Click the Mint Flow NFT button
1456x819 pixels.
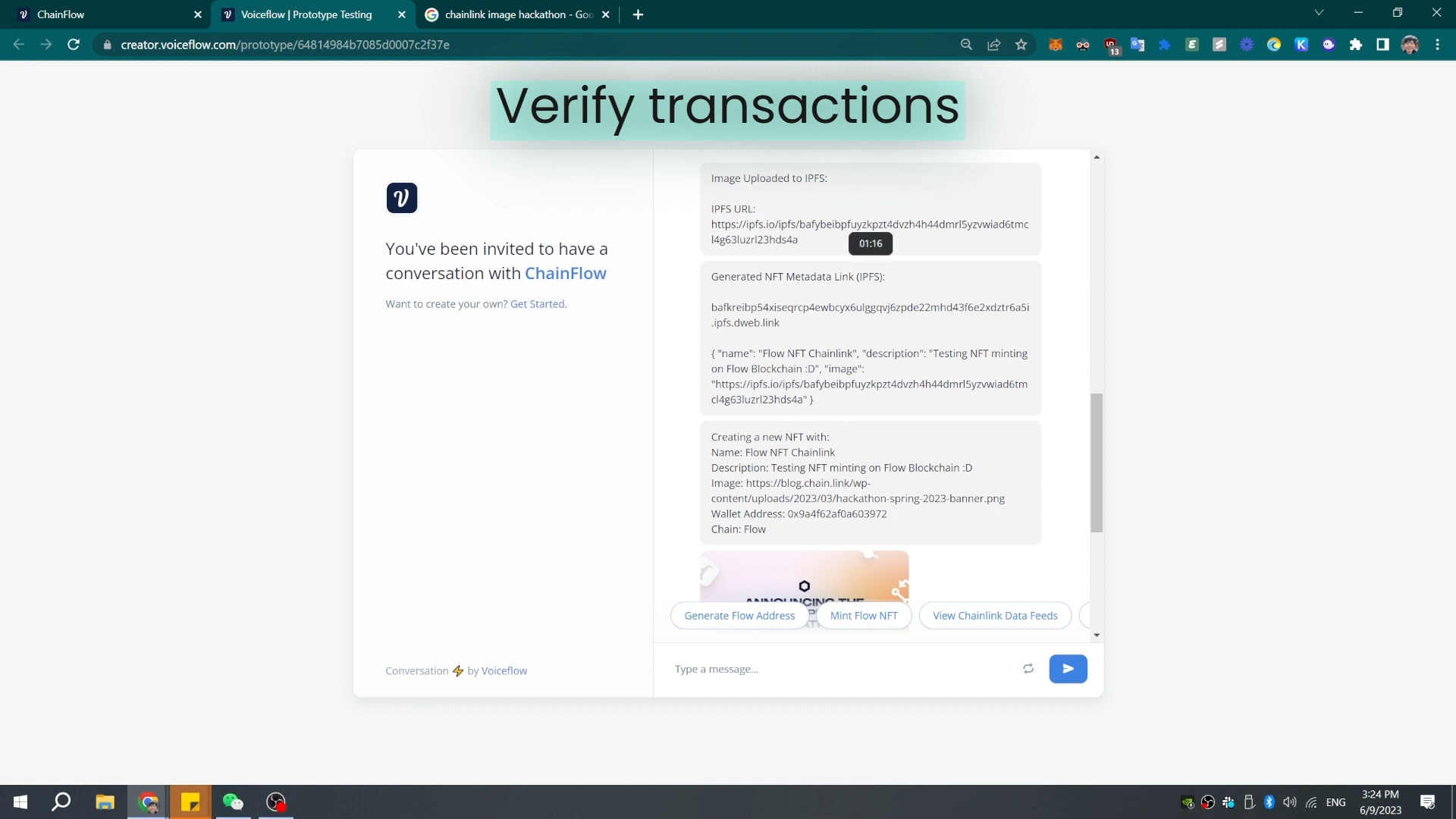point(863,616)
